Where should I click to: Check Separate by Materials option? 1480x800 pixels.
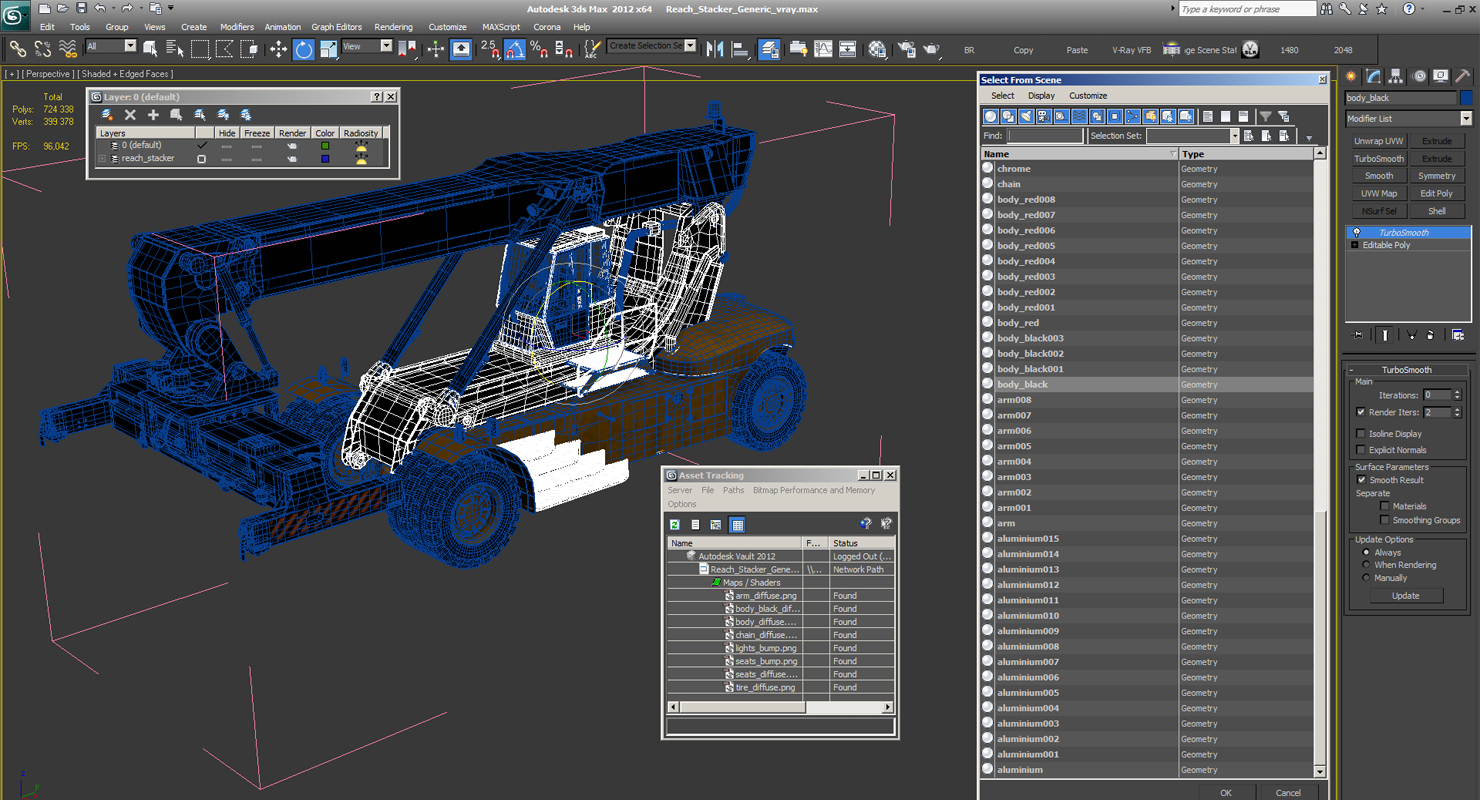click(1385, 506)
